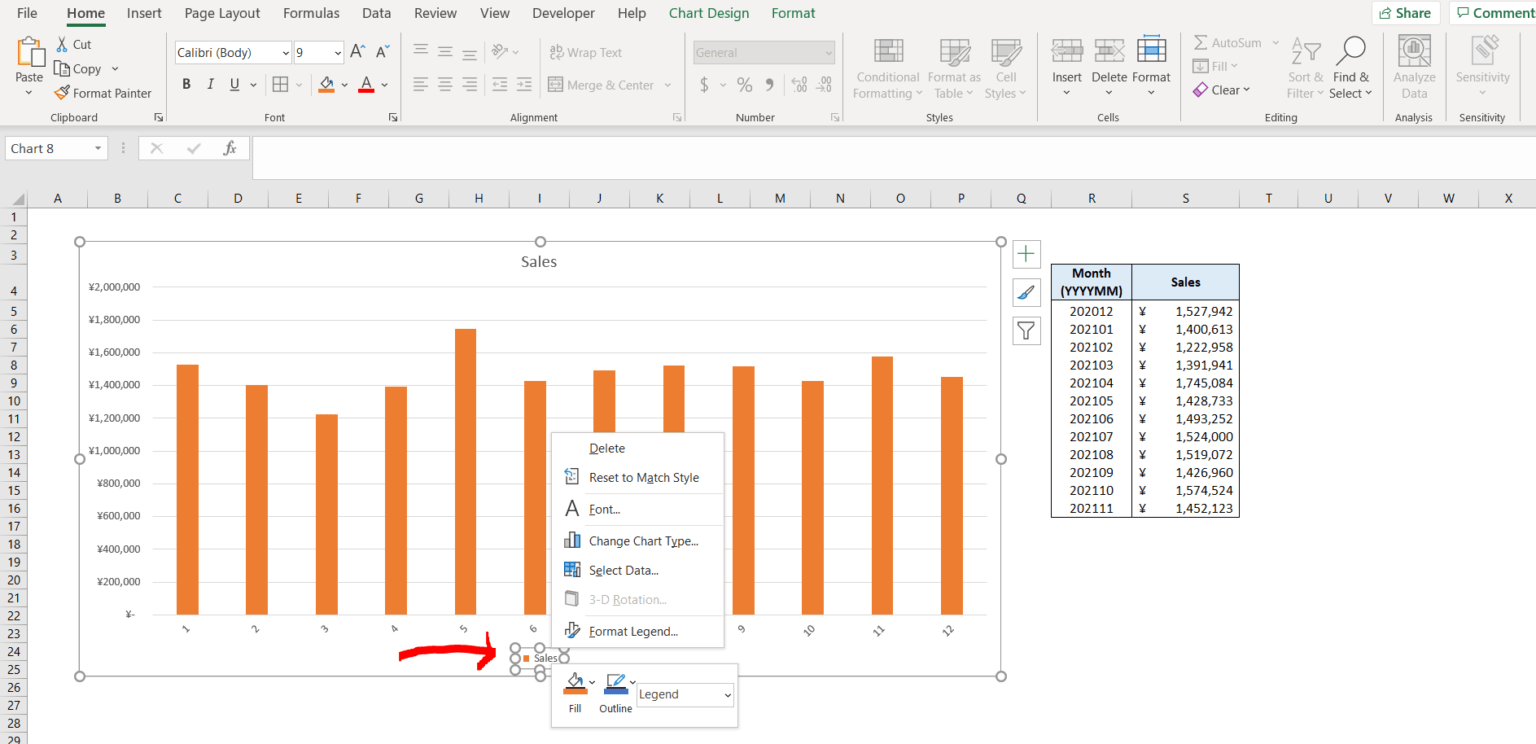This screenshot has height=744, width=1536.
Task: Open the font color swatch dropdown
Action: (x=383, y=84)
